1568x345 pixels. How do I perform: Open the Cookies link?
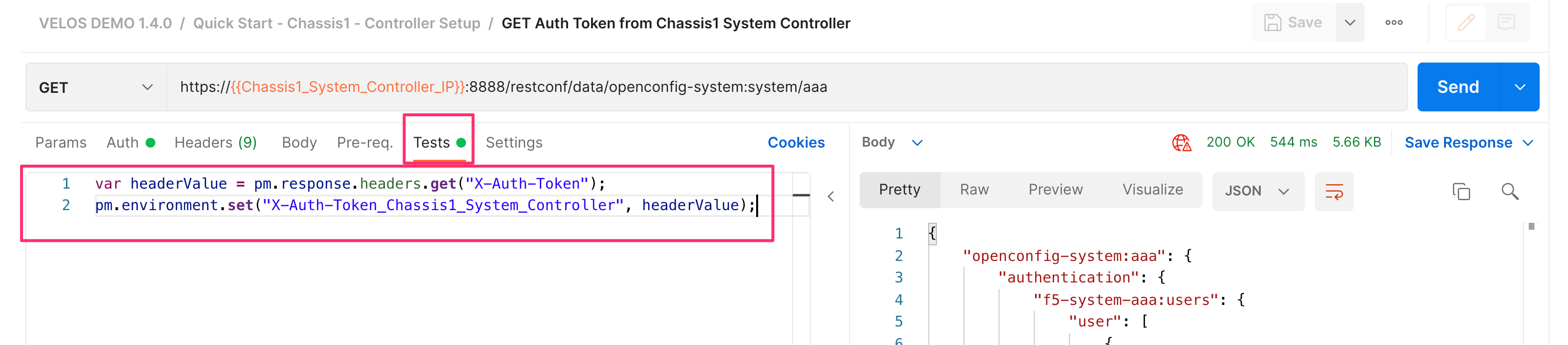point(796,143)
